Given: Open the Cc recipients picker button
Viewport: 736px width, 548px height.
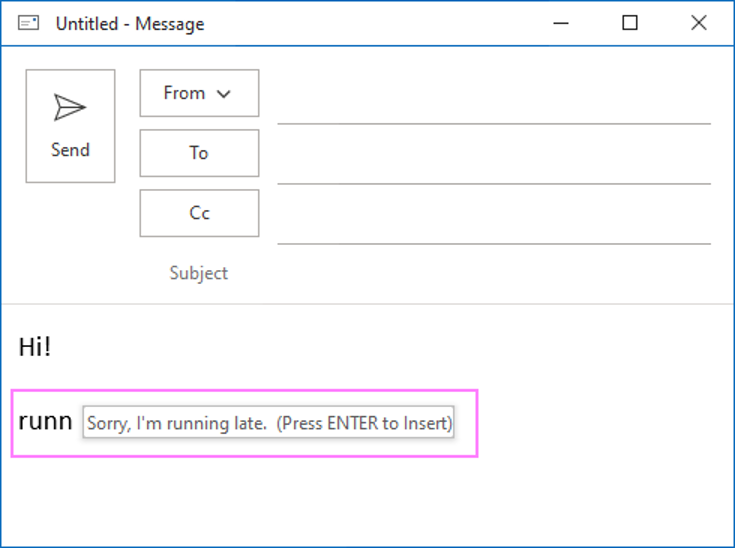Looking at the screenshot, I should tap(199, 213).
